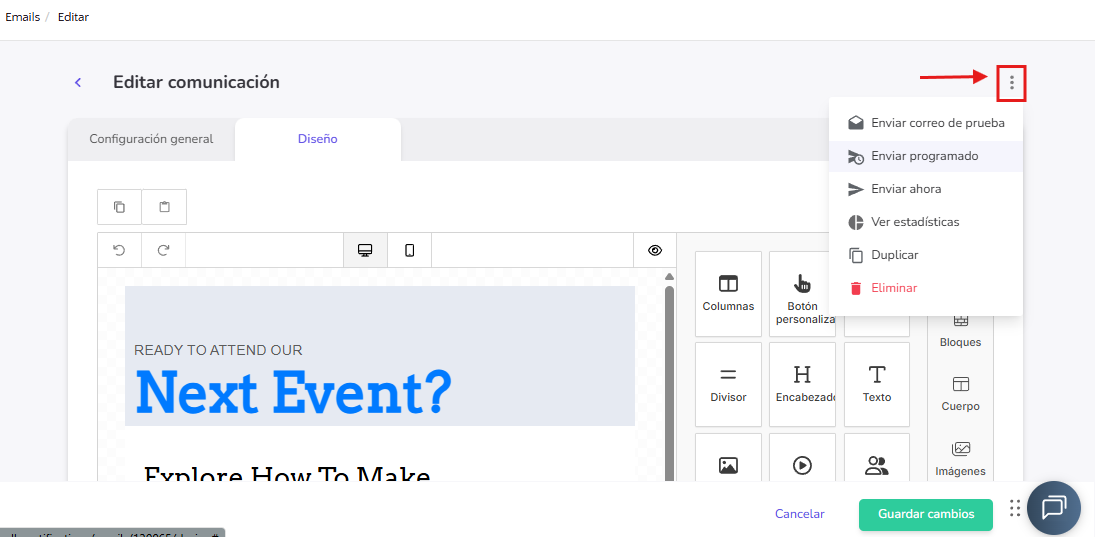Open the three-dot options menu
The width and height of the screenshot is (1095, 537).
click(x=1011, y=83)
